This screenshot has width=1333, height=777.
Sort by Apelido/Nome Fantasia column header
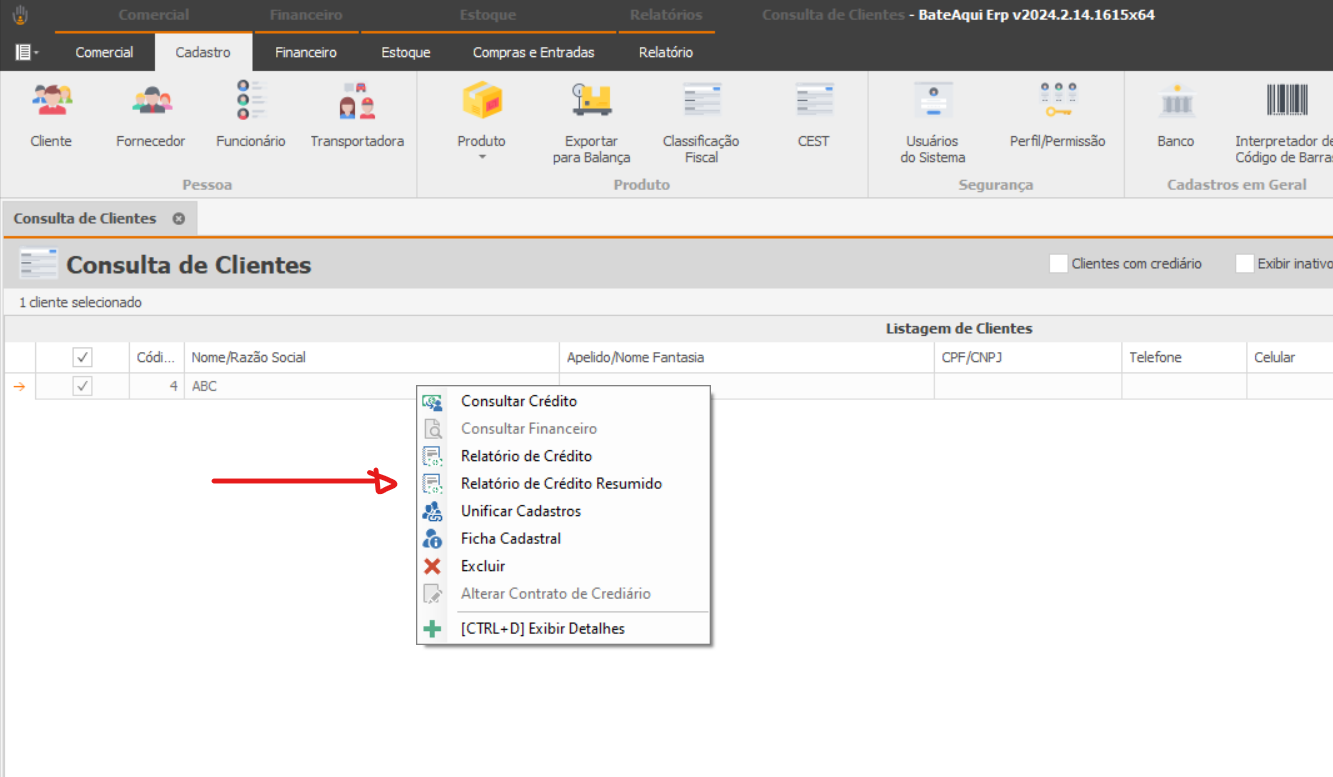pyautogui.click(x=747, y=357)
